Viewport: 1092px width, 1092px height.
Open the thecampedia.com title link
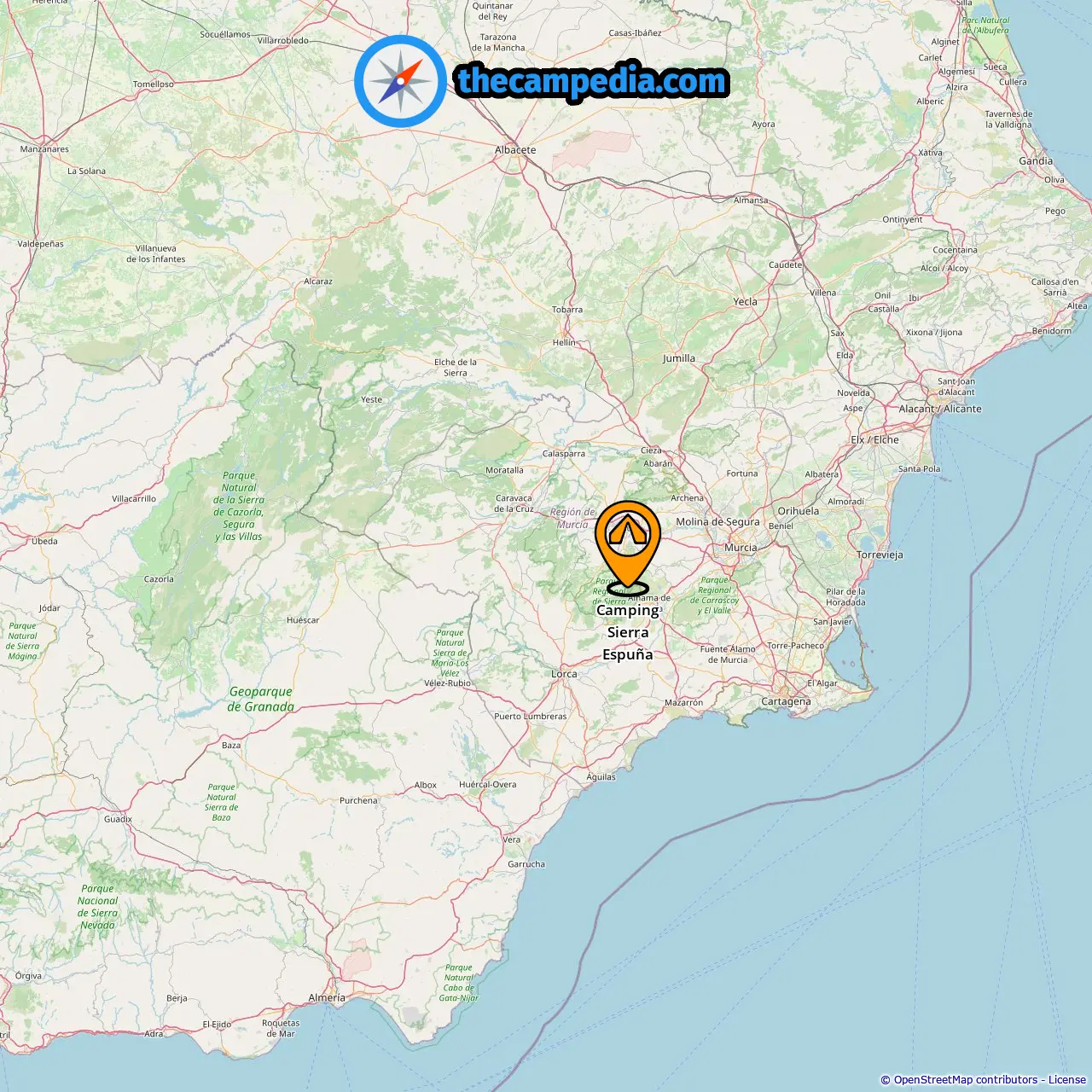(592, 81)
